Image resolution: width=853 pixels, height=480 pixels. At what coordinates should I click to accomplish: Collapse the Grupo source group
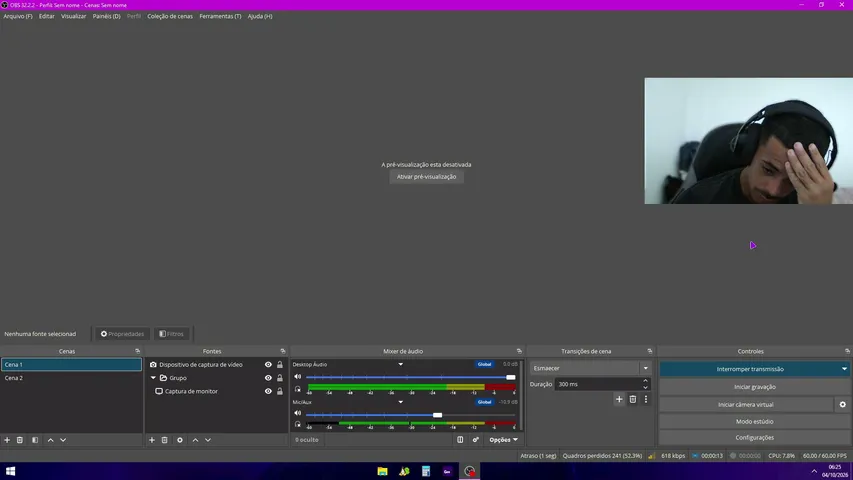click(x=153, y=378)
